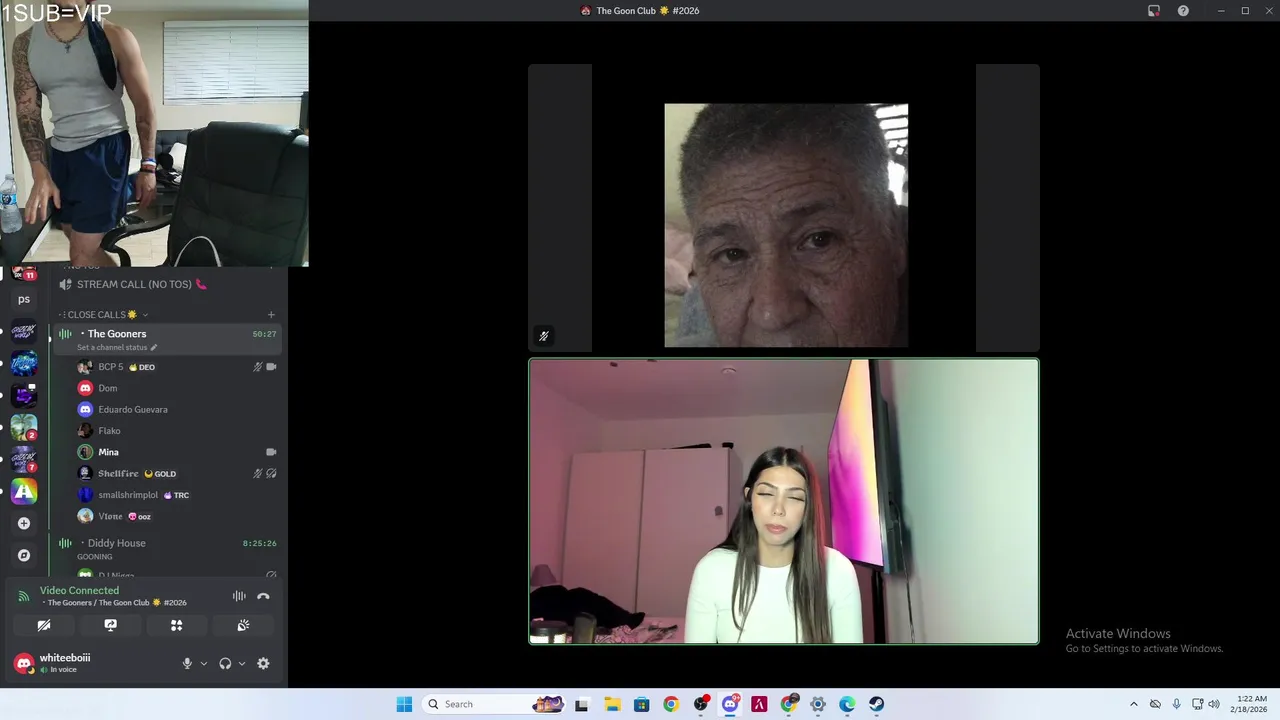The height and width of the screenshot is (720, 1280).
Task: Open Task View from taskbar
Action: pos(582,704)
